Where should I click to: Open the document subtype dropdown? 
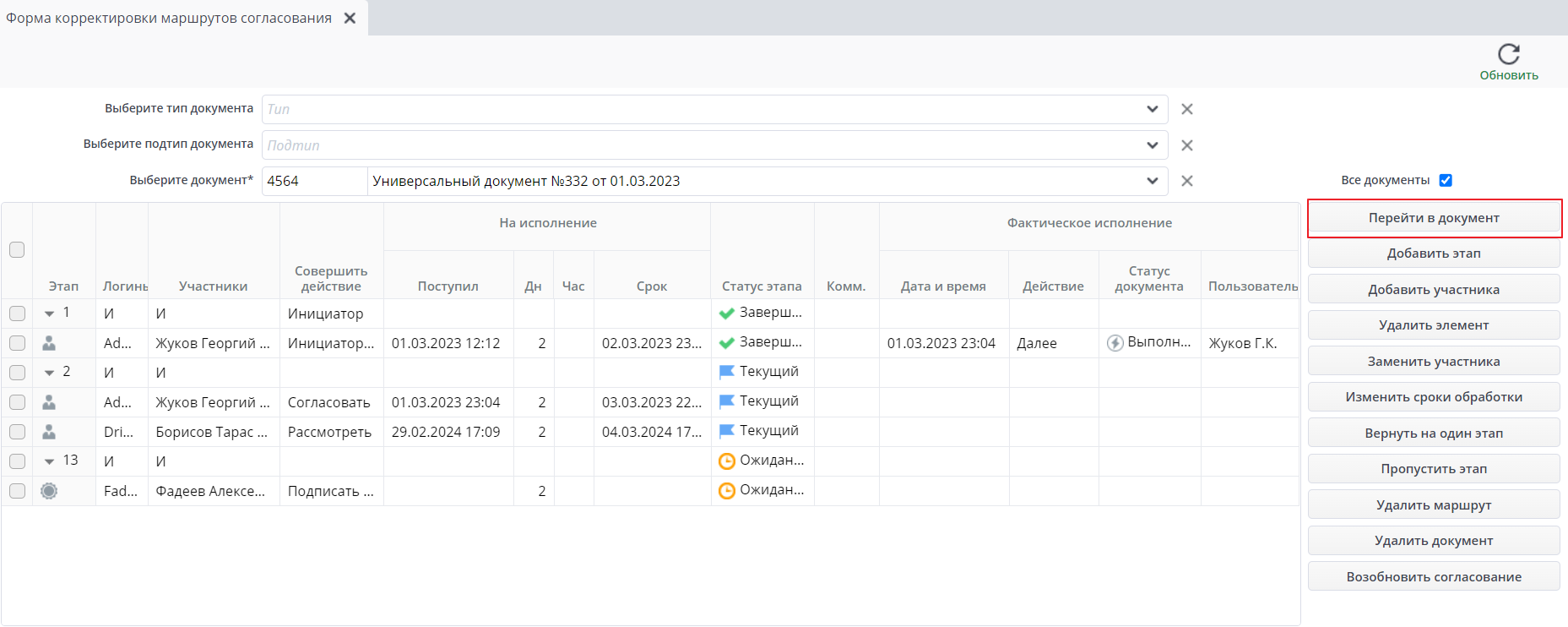pyautogui.click(x=1153, y=145)
